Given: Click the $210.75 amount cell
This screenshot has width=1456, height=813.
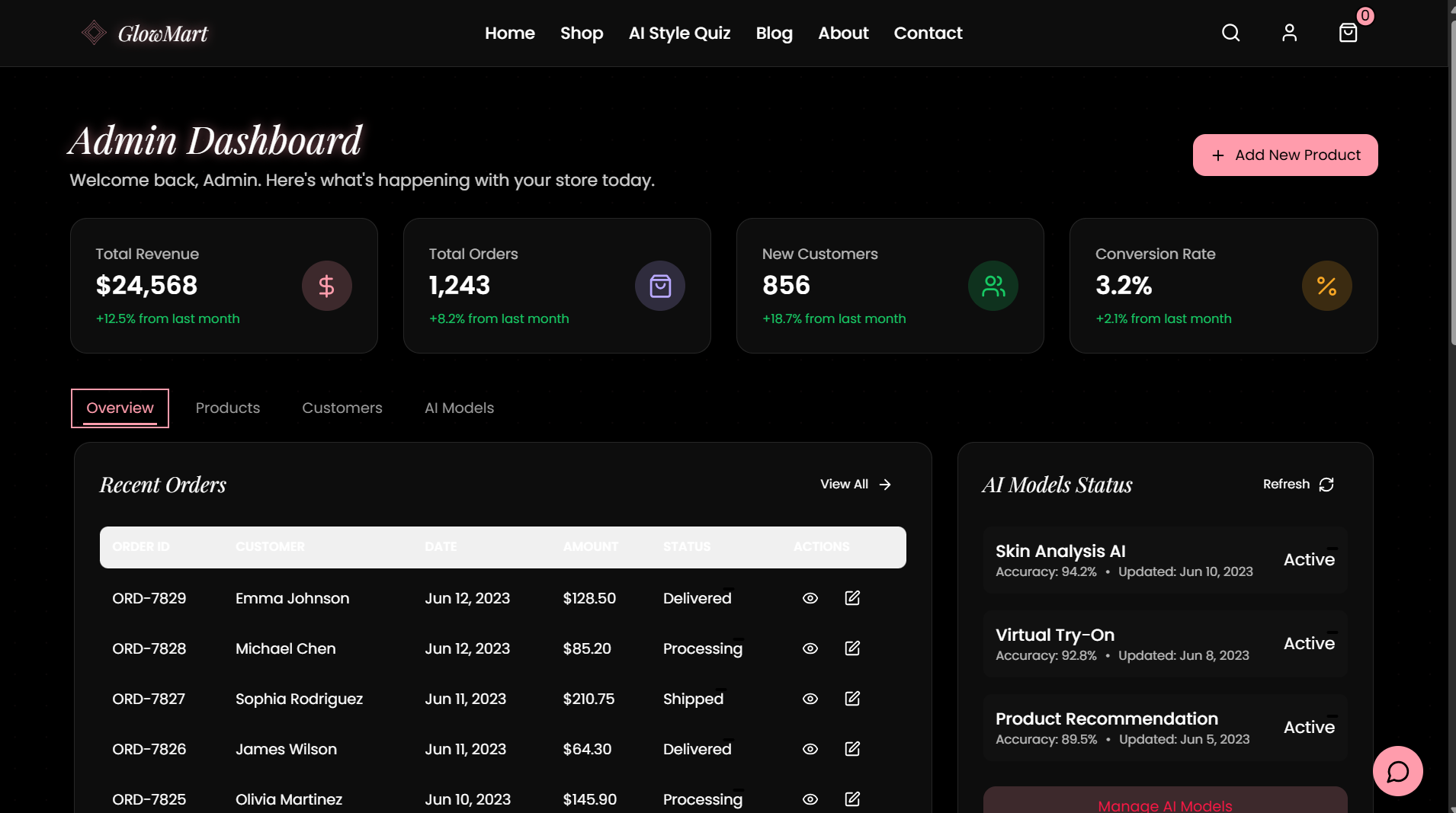Looking at the screenshot, I should [588, 699].
